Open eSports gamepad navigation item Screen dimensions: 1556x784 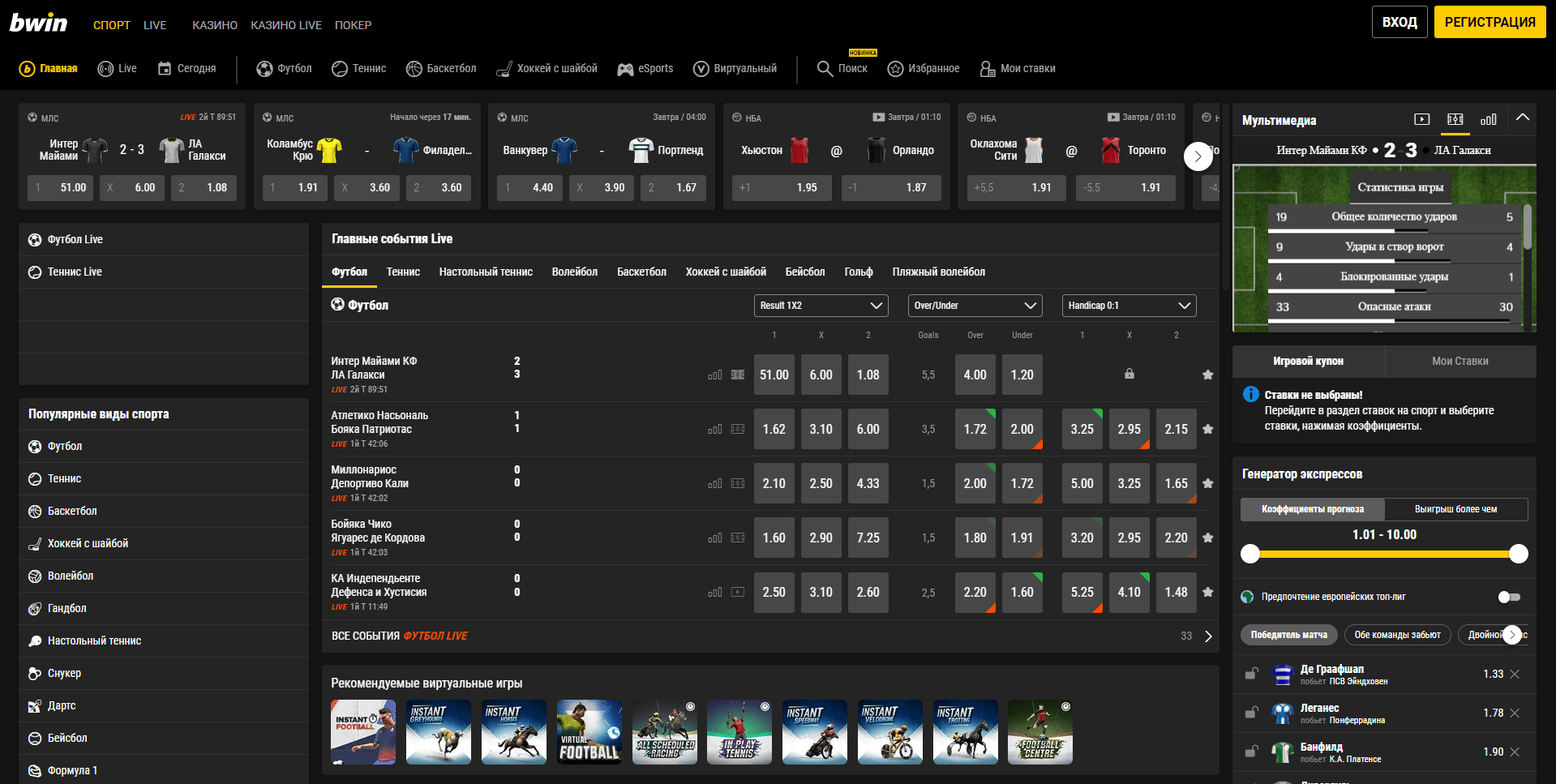645,69
